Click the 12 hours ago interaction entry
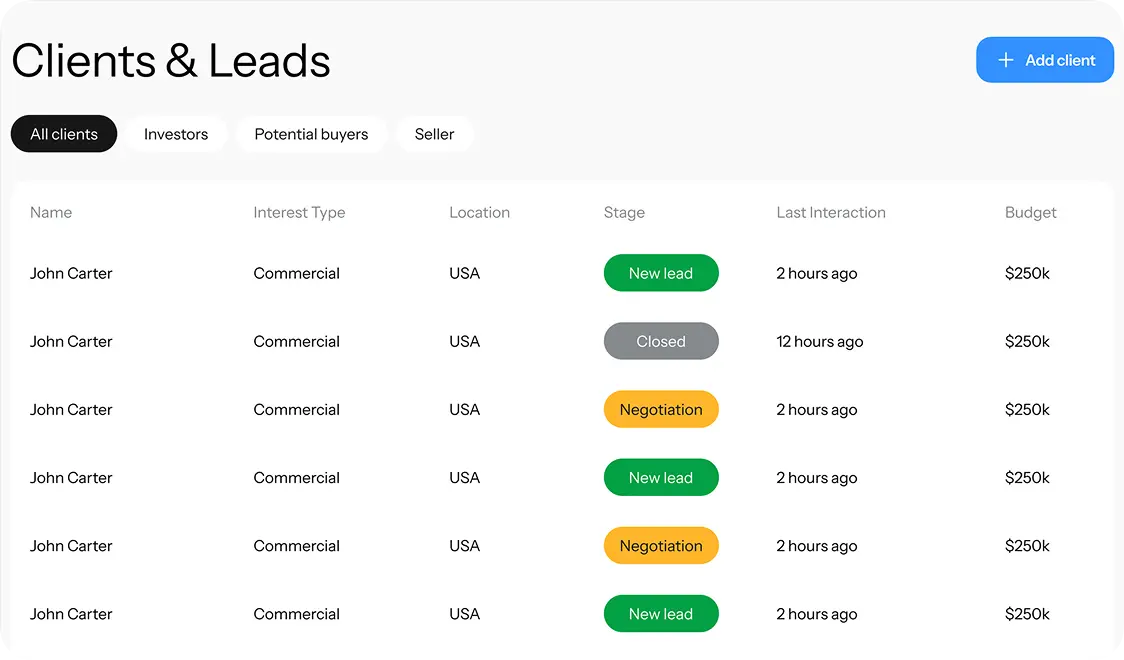 [819, 341]
